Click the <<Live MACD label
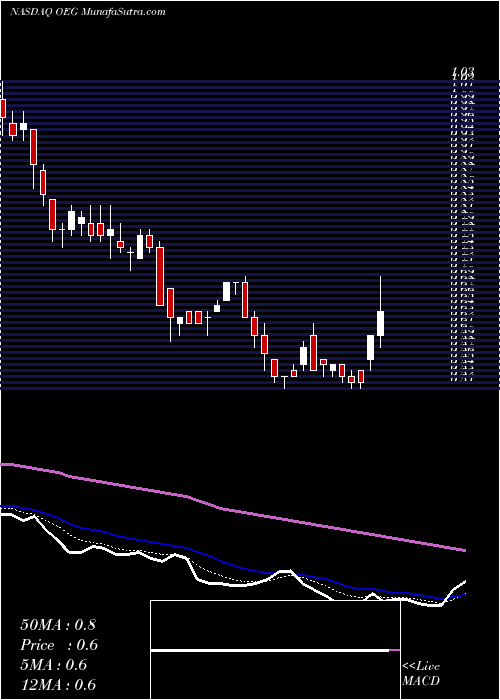500x700 pixels. (x=421, y=674)
